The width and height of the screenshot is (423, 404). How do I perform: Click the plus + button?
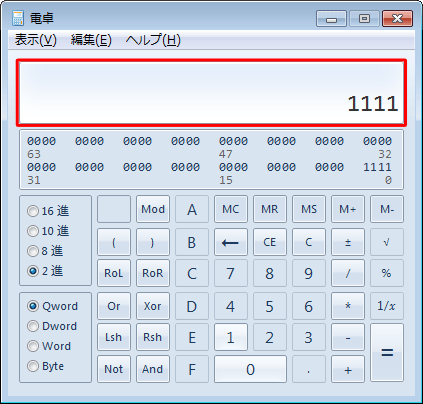tap(348, 369)
